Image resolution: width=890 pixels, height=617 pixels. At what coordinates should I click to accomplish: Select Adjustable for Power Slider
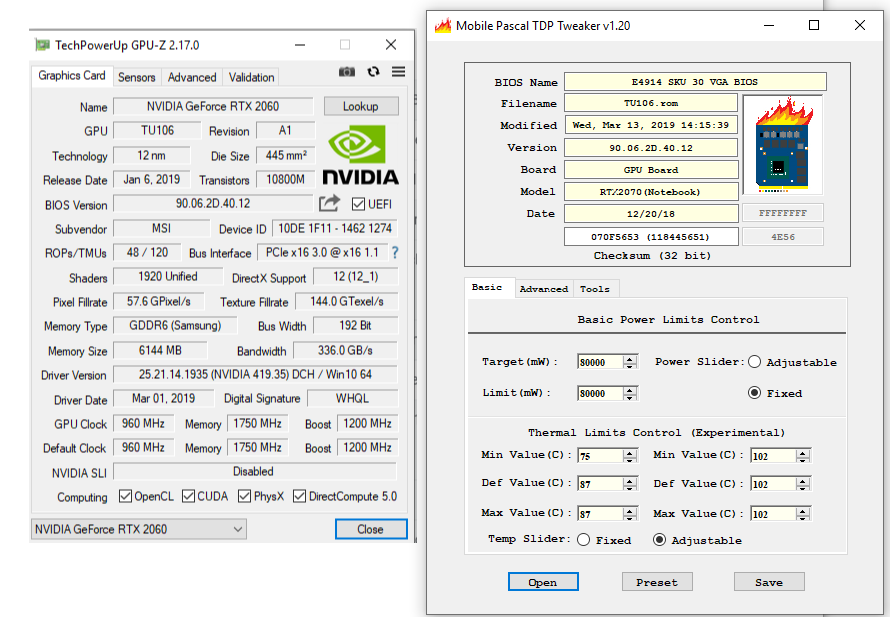[754, 362]
